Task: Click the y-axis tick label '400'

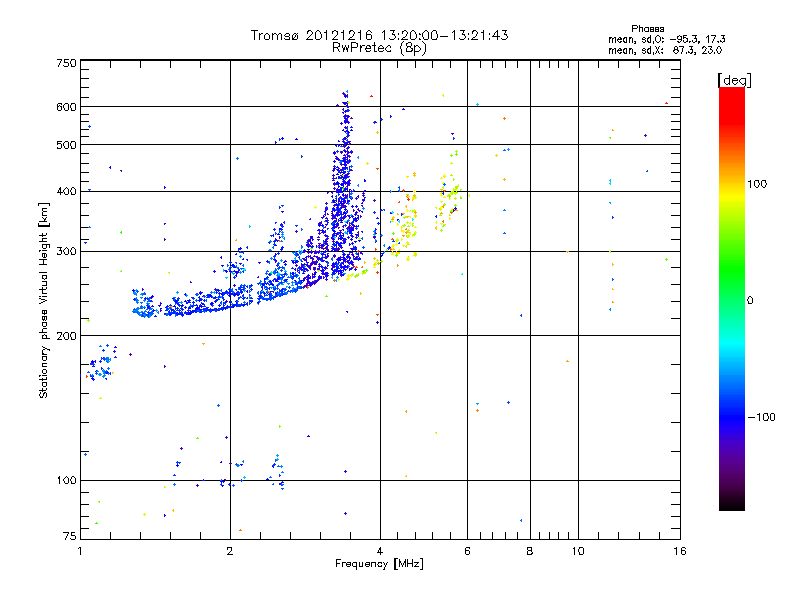Action: 66,192
